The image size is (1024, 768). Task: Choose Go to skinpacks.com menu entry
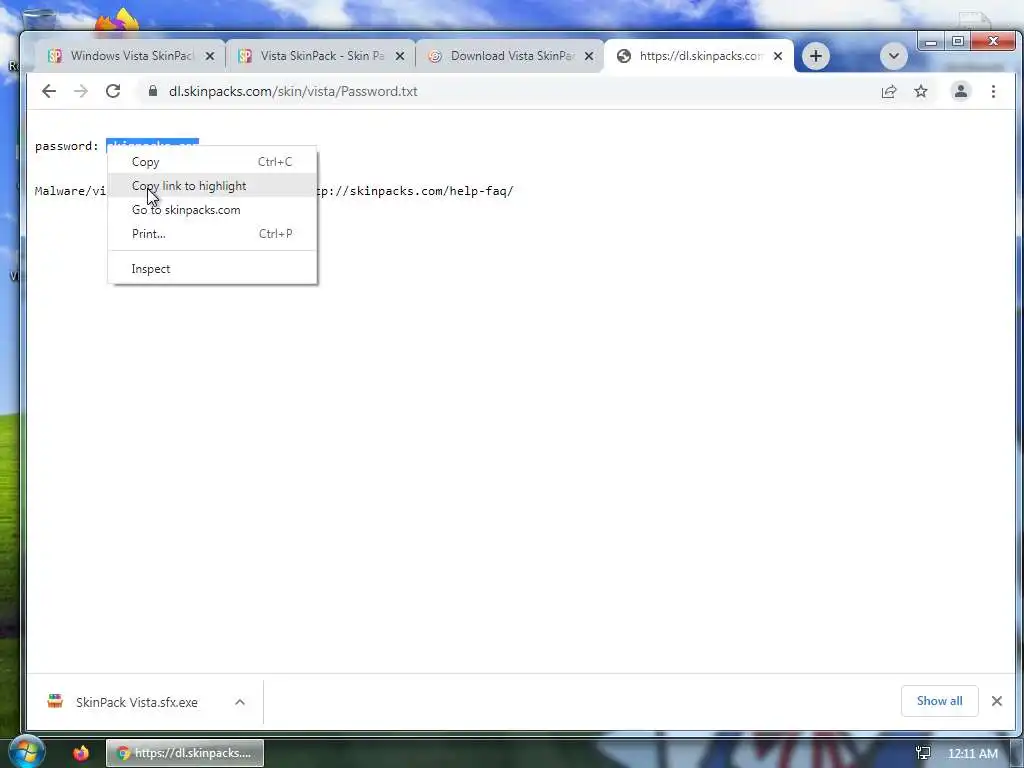[212, 210]
